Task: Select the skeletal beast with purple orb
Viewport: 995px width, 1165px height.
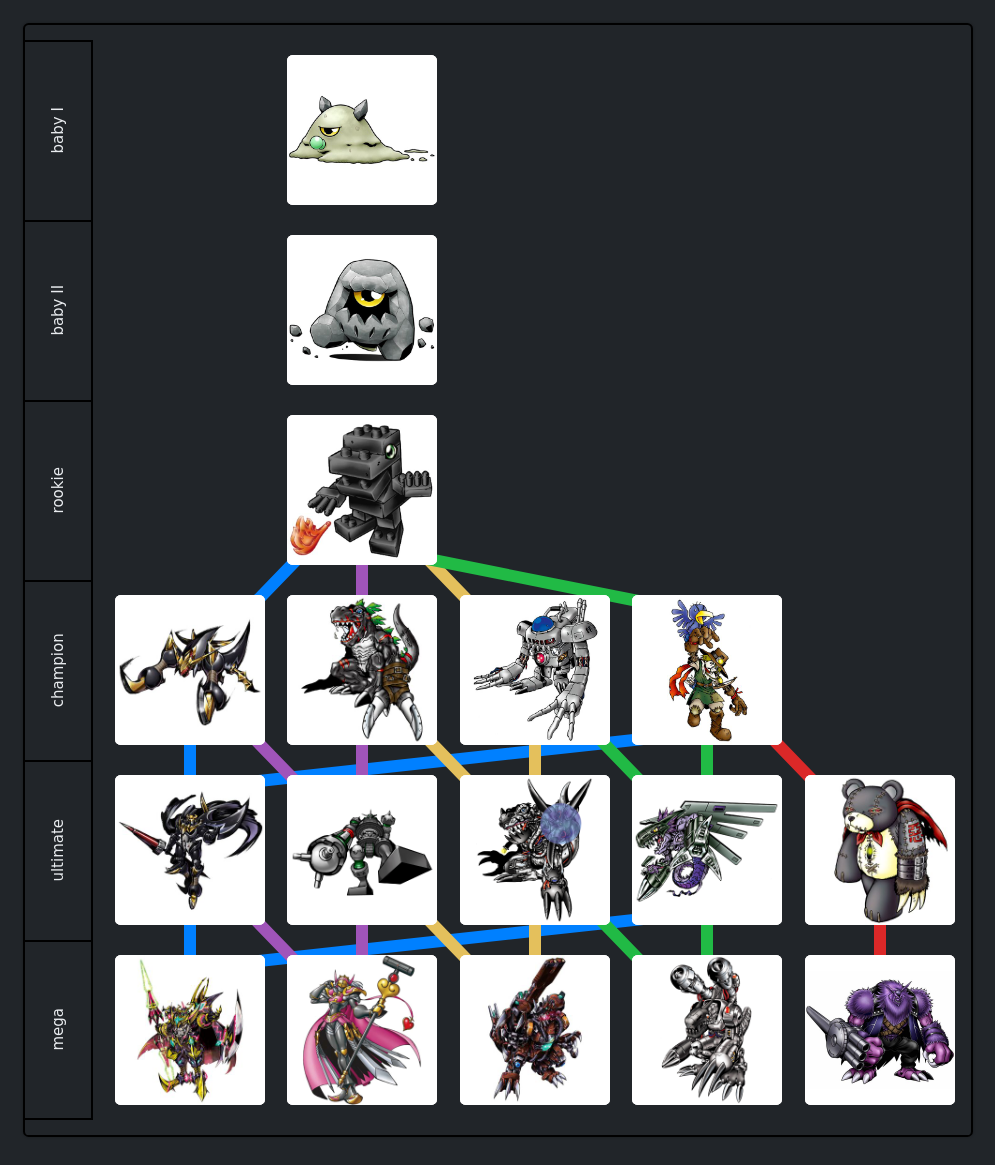Action: 535,850
